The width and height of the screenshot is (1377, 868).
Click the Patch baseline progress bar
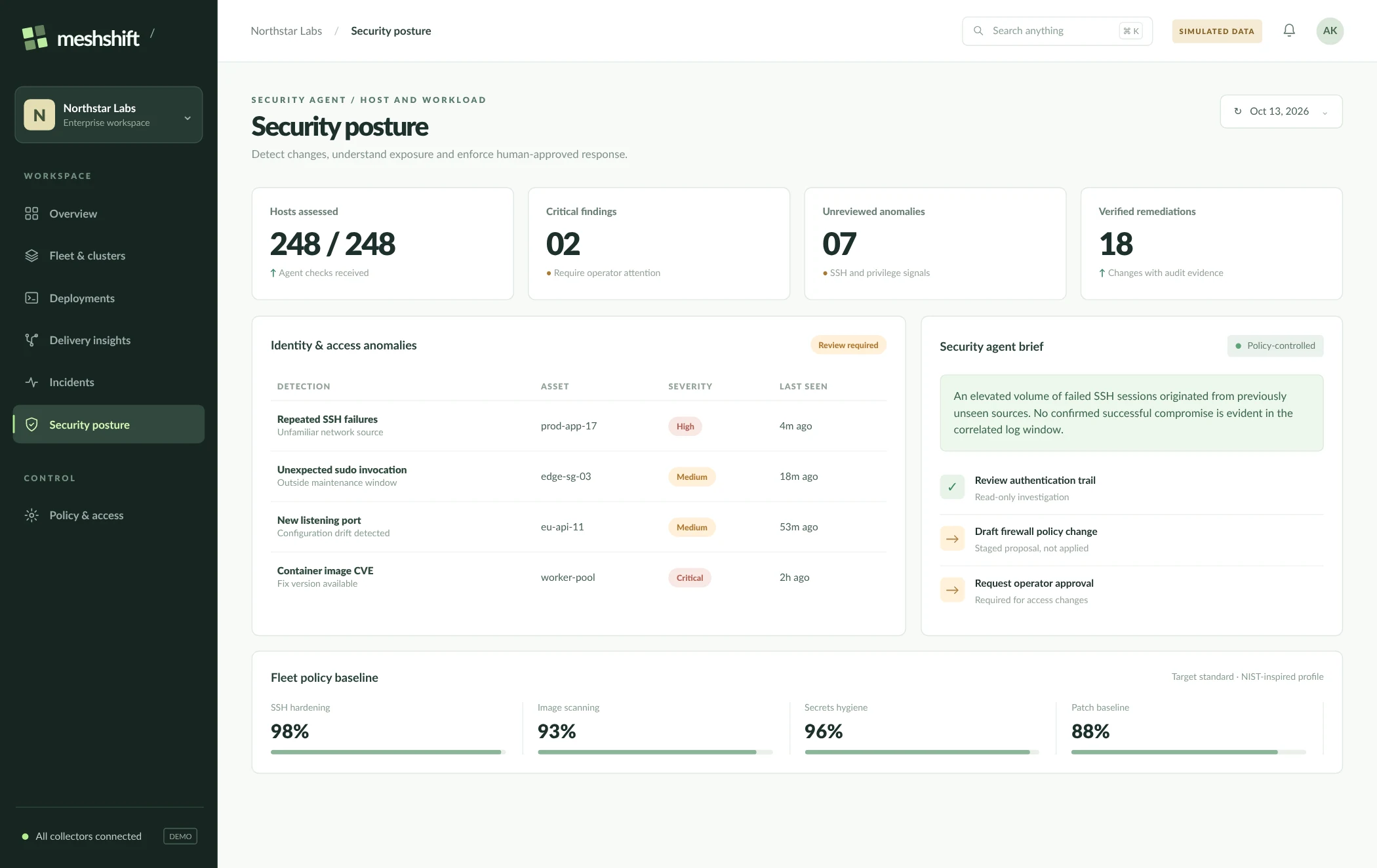[1189, 752]
